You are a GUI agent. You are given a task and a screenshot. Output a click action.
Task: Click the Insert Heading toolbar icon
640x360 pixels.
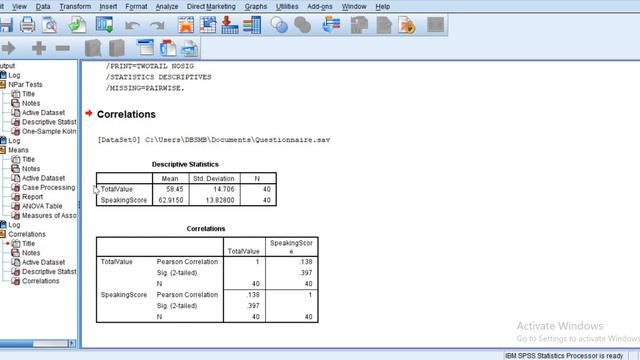[146, 48]
